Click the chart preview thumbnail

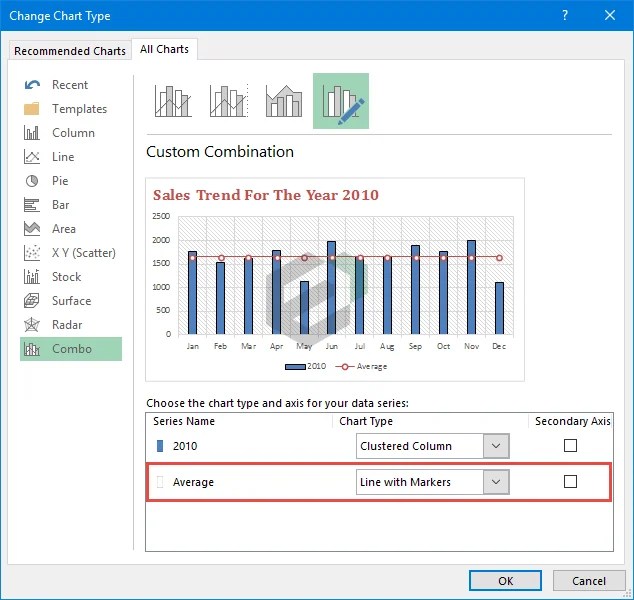click(x=335, y=279)
